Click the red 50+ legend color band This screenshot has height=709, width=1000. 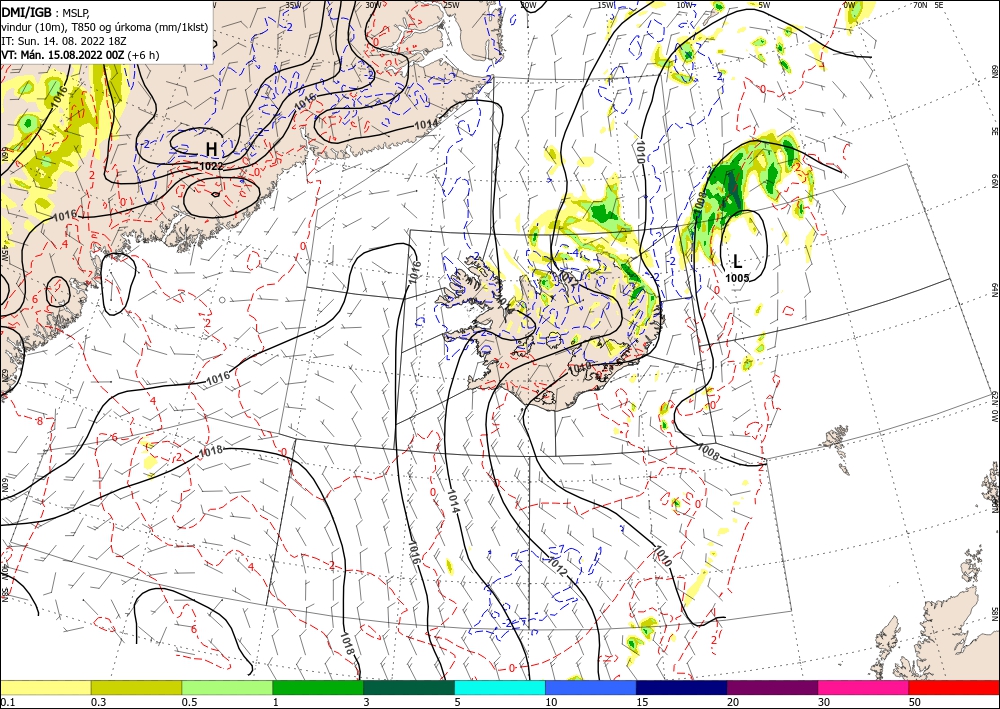954,687
